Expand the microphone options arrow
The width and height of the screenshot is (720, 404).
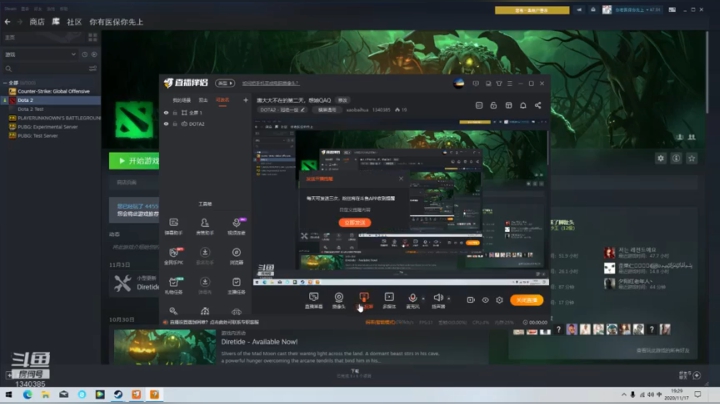pos(423,298)
